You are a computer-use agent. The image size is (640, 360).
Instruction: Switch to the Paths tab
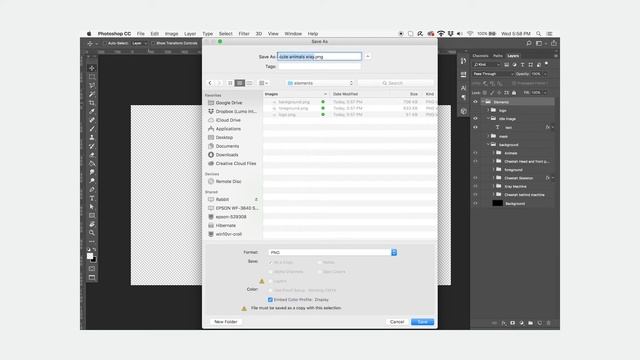[498, 56]
